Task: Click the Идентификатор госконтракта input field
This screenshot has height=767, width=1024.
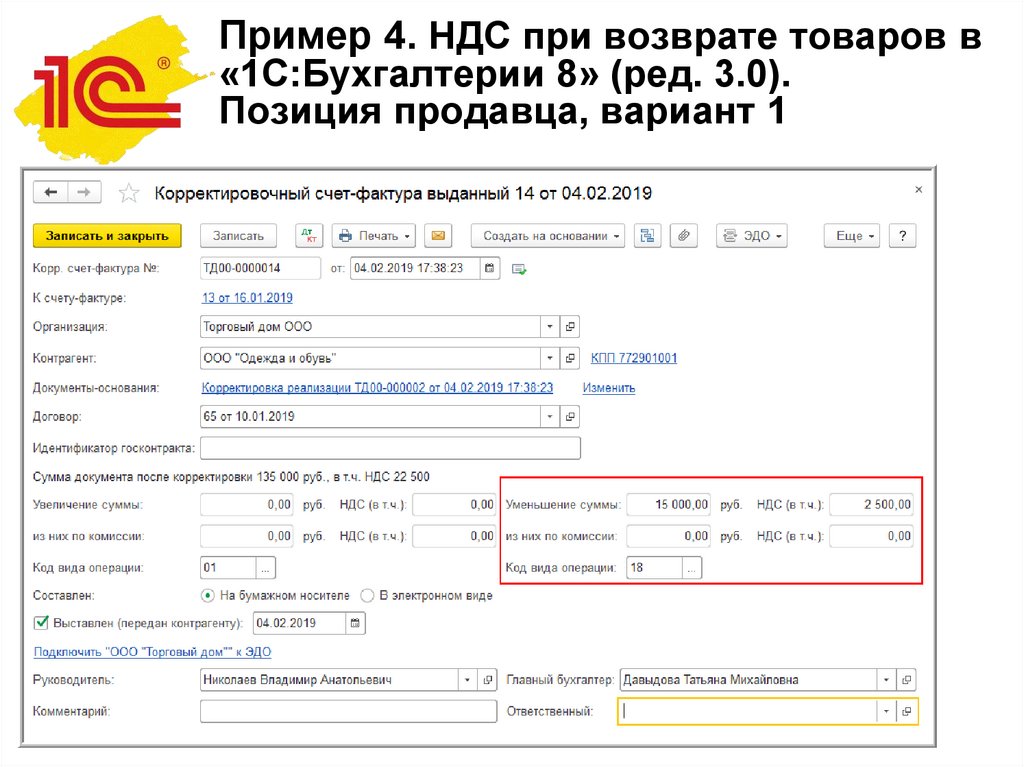Action: tap(390, 448)
